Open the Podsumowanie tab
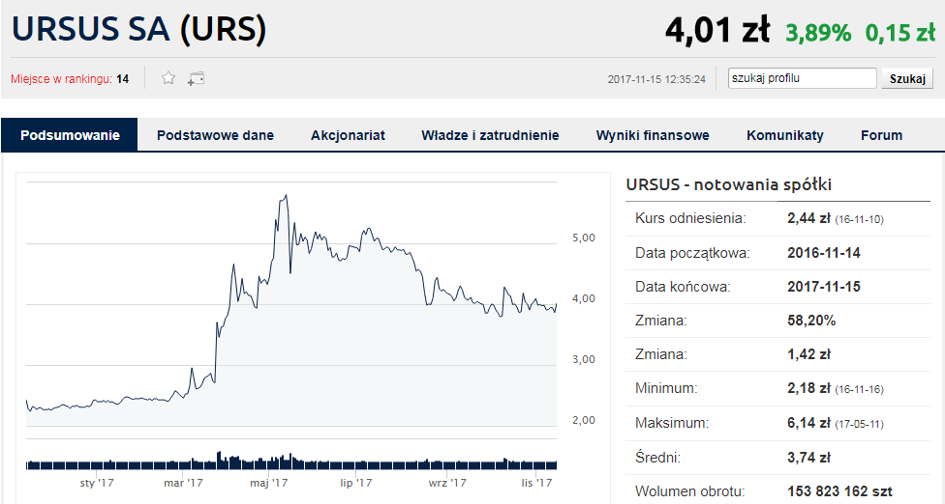Viewport: 945px width, 504px height. (x=70, y=135)
